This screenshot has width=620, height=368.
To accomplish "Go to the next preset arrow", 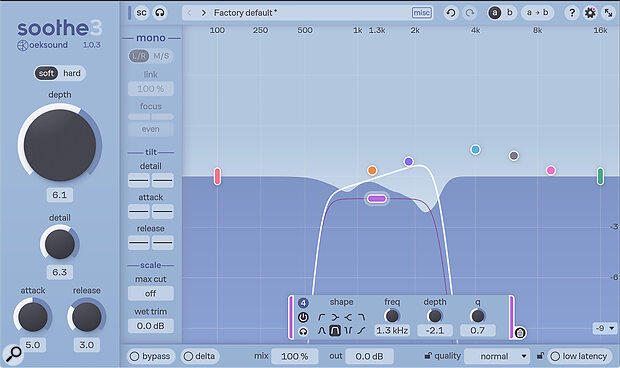I will coord(204,13).
